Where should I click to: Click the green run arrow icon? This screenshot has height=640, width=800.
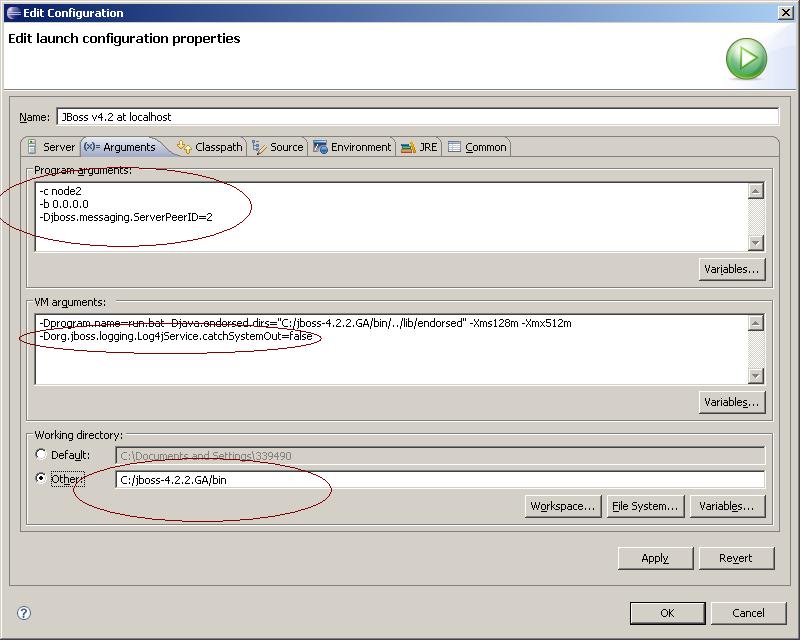[x=746, y=58]
